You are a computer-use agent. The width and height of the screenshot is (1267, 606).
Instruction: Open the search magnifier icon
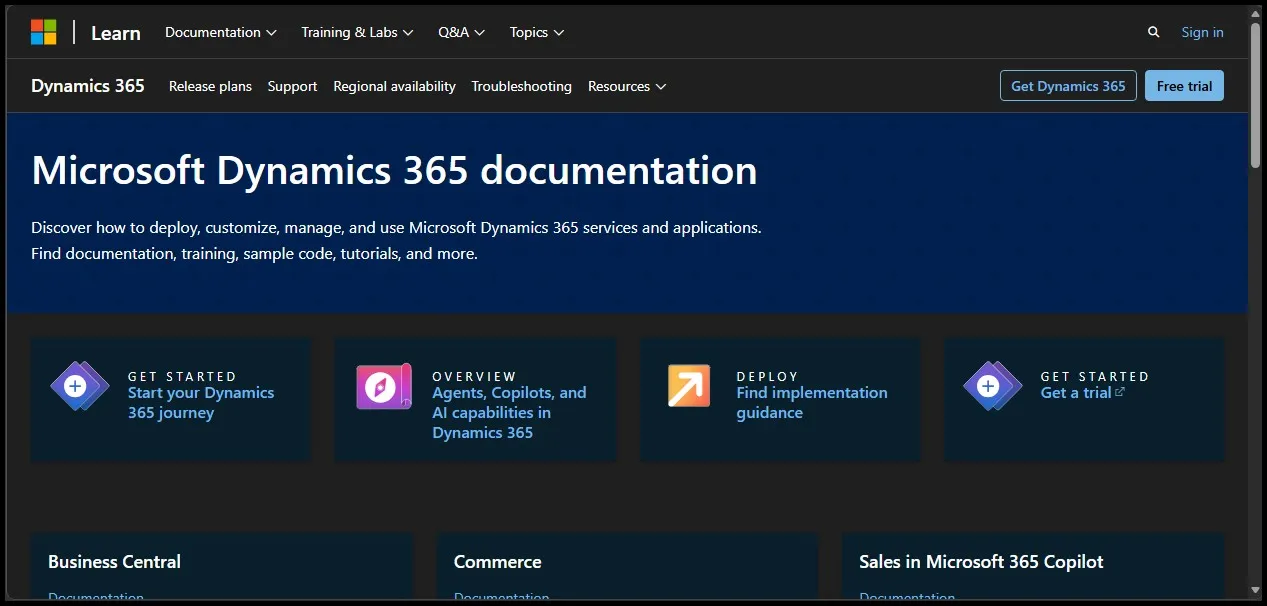(1153, 32)
